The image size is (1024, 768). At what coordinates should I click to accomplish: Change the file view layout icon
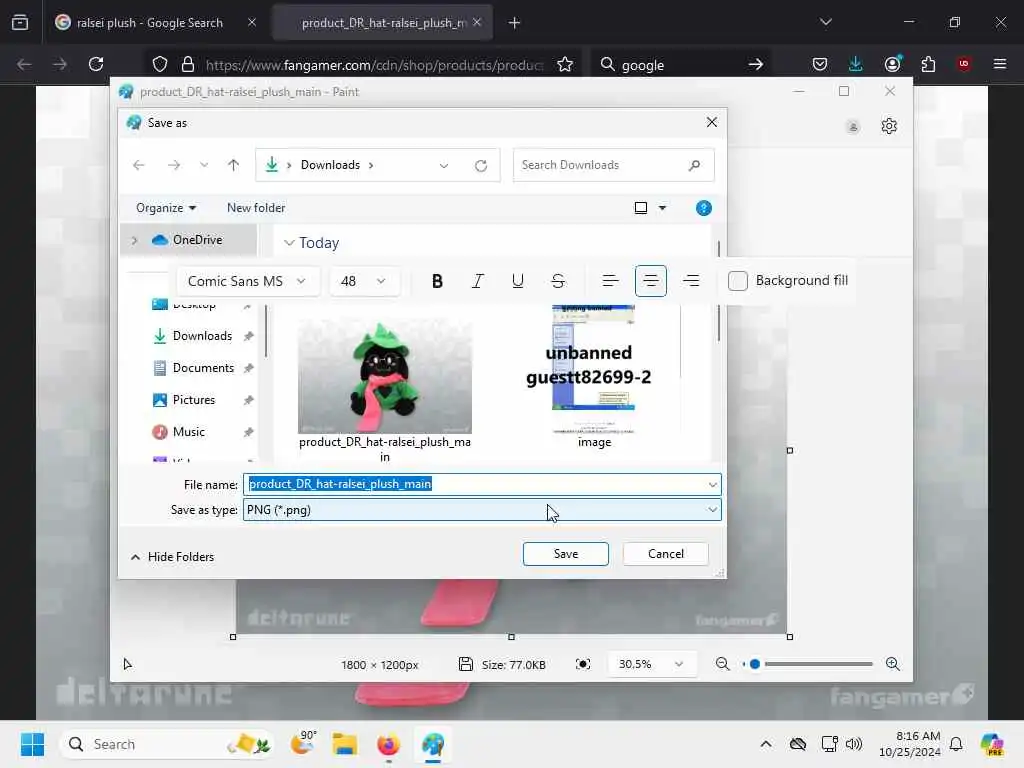tap(641, 208)
